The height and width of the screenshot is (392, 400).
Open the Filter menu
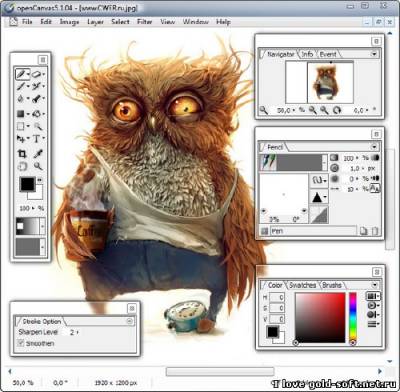(144, 22)
